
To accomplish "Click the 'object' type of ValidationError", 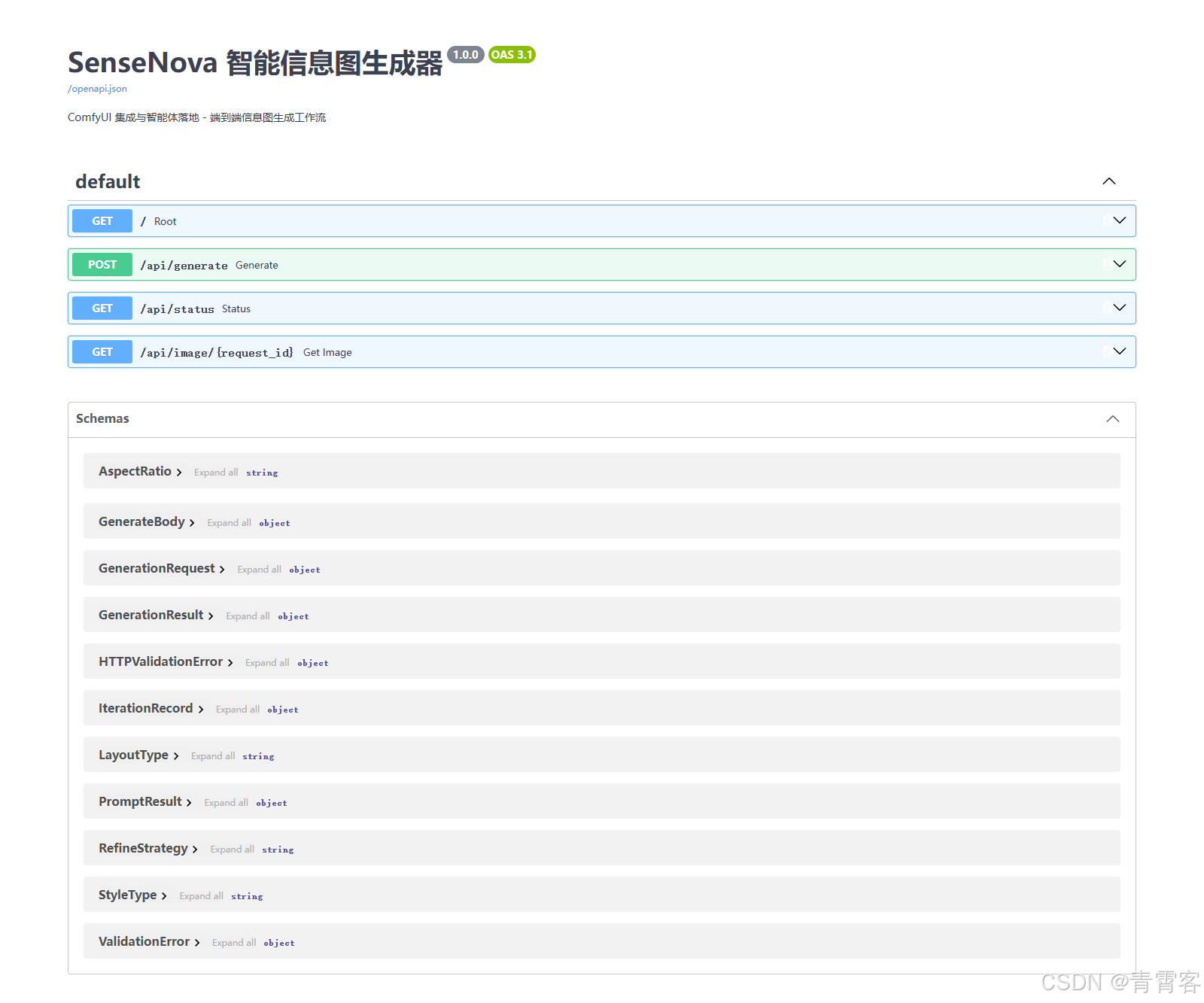I will click(x=279, y=943).
